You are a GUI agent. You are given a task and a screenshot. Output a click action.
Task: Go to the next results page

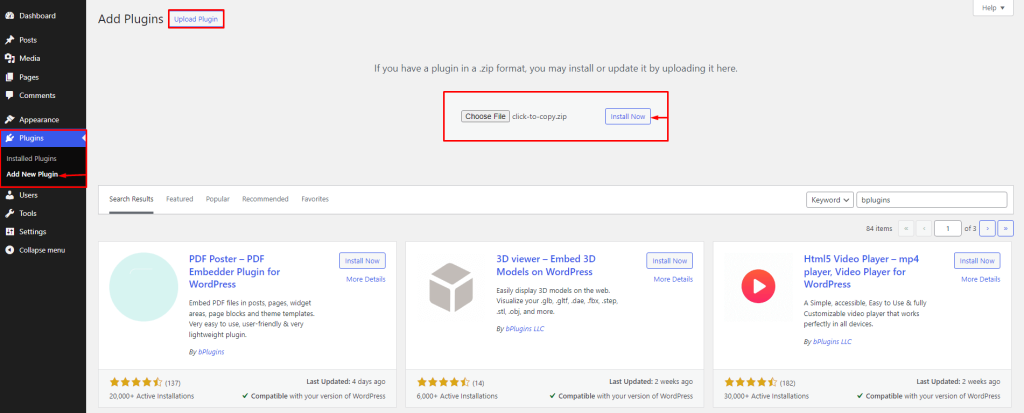(988, 228)
